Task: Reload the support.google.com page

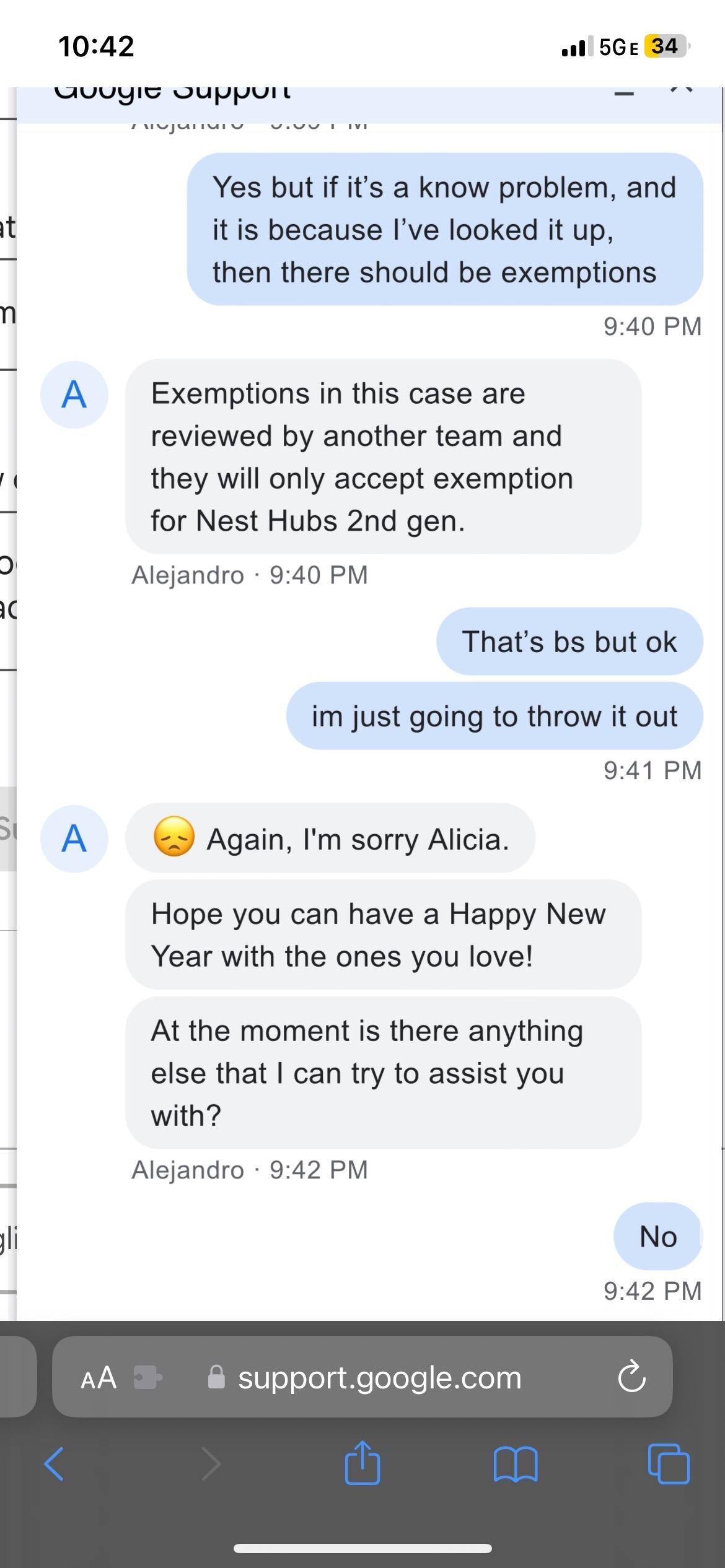Action: (x=631, y=1377)
